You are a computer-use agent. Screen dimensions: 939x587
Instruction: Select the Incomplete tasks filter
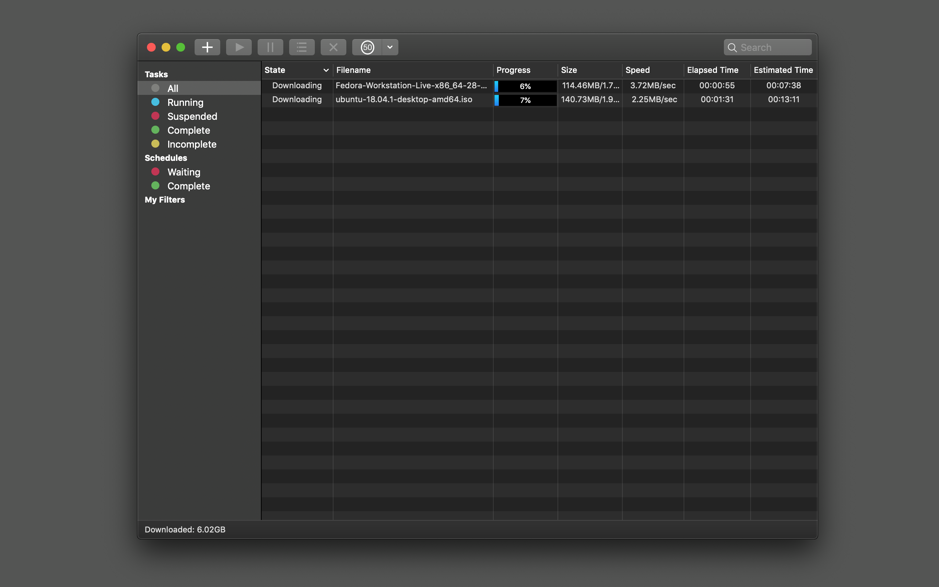pyautogui.click(x=190, y=144)
